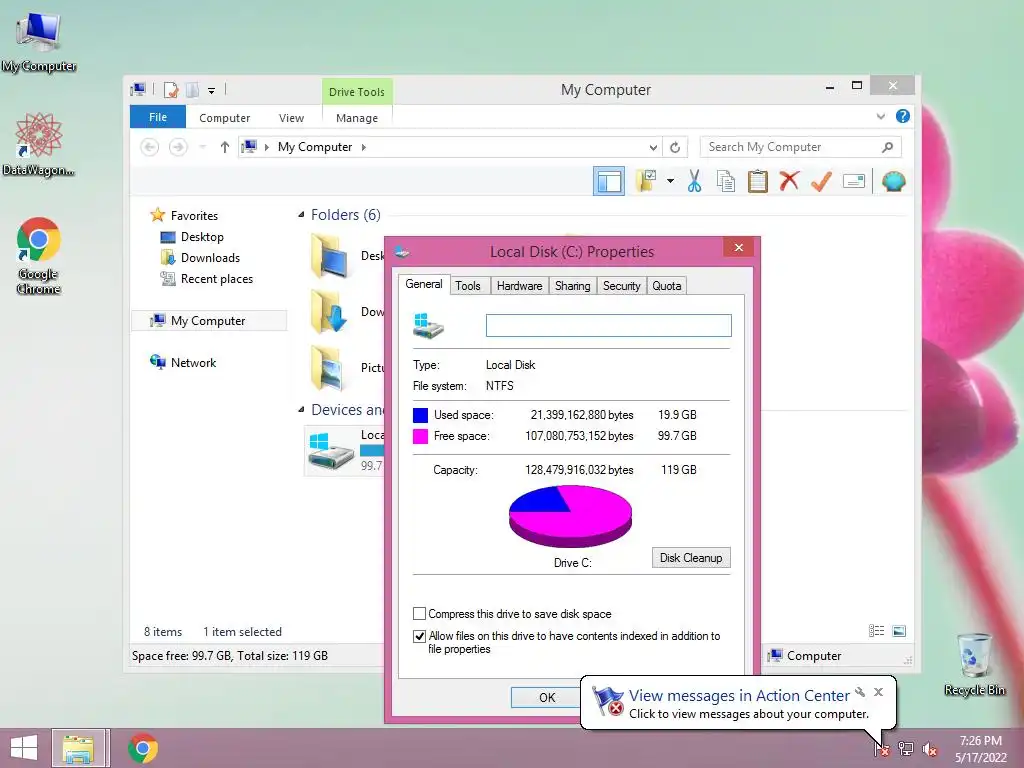Open the Windows Start button
The image size is (1024, 768).
[x=24, y=748]
